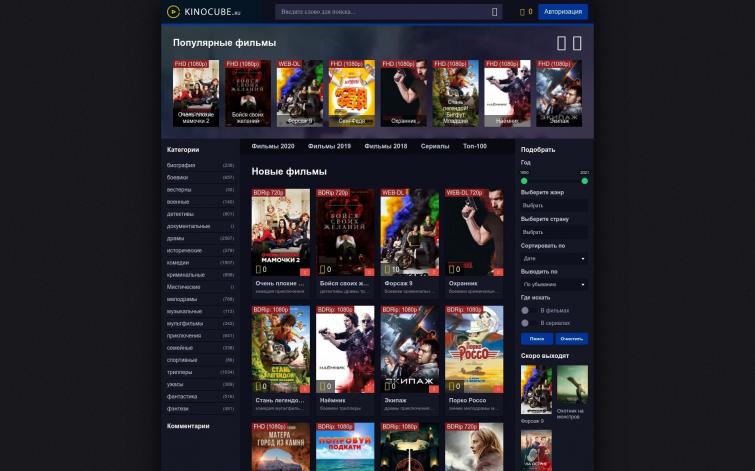Click the right green year slider handle

[585, 181]
